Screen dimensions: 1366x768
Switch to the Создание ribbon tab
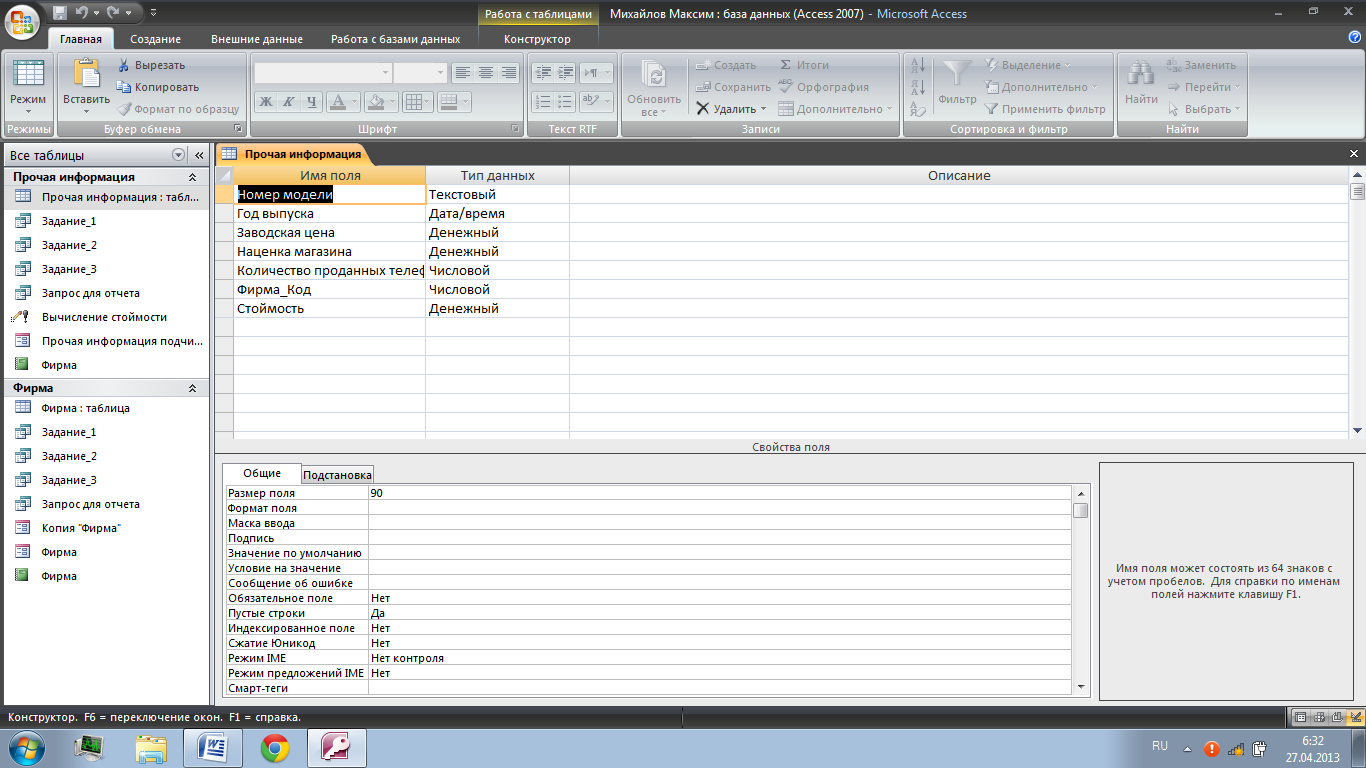click(155, 39)
